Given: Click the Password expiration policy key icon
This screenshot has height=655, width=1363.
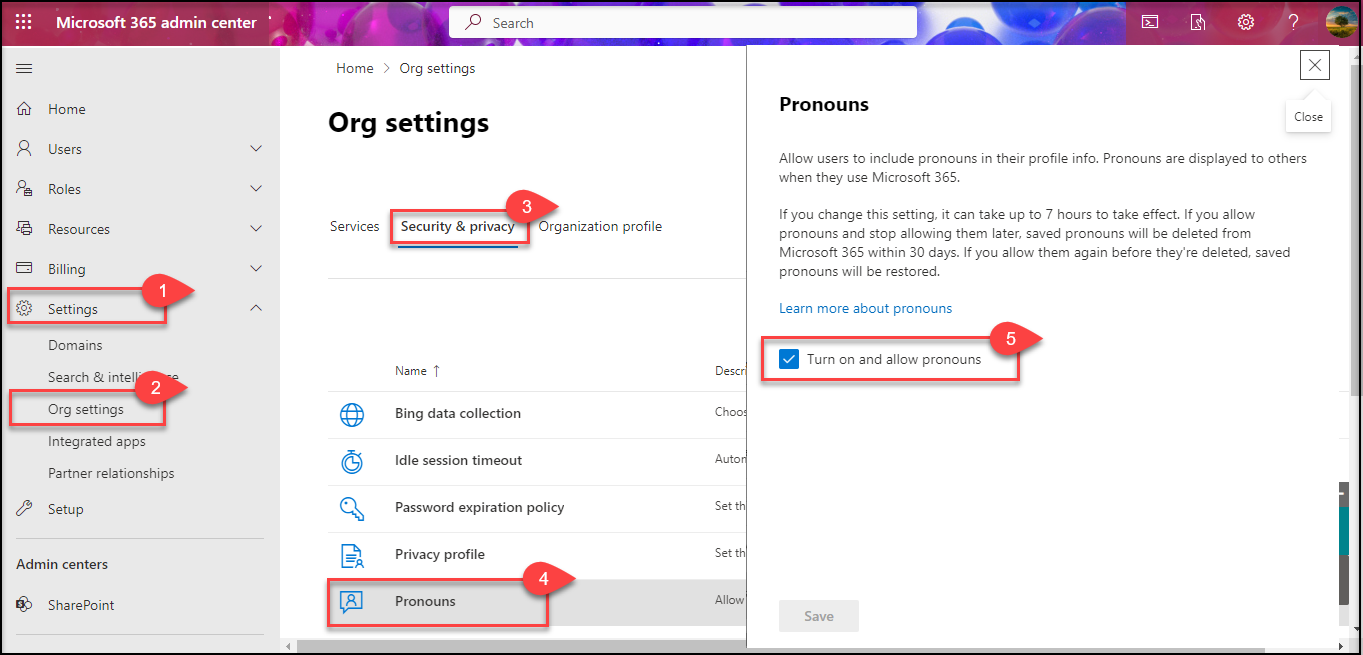Looking at the screenshot, I should click(x=352, y=508).
